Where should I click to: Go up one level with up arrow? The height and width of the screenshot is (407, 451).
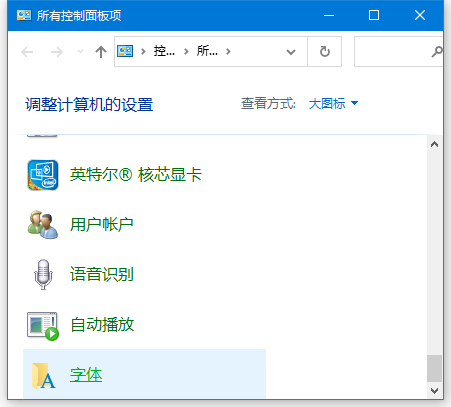[x=101, y=52]
